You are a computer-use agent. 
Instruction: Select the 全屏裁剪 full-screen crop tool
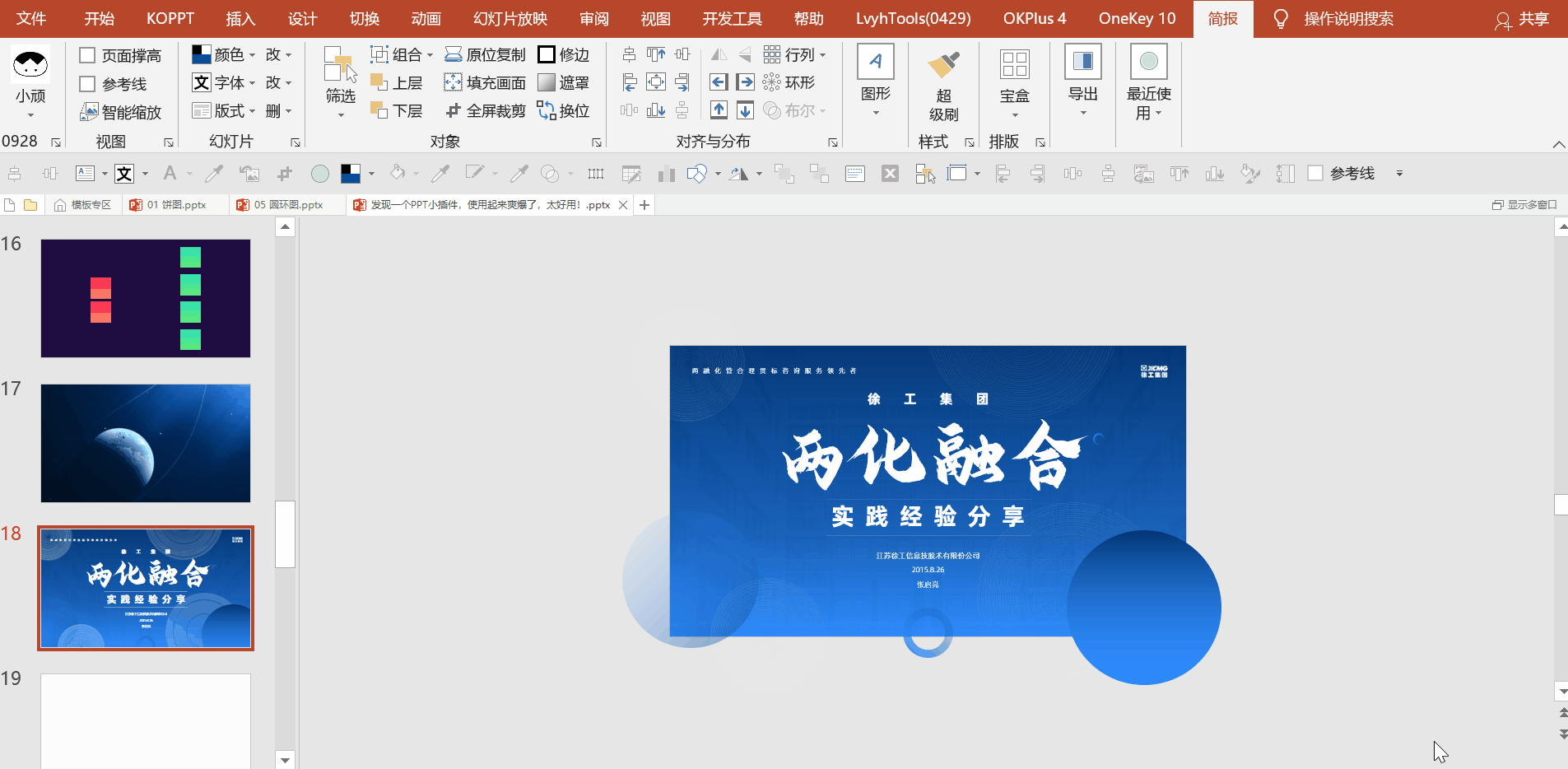coord(453,111)
